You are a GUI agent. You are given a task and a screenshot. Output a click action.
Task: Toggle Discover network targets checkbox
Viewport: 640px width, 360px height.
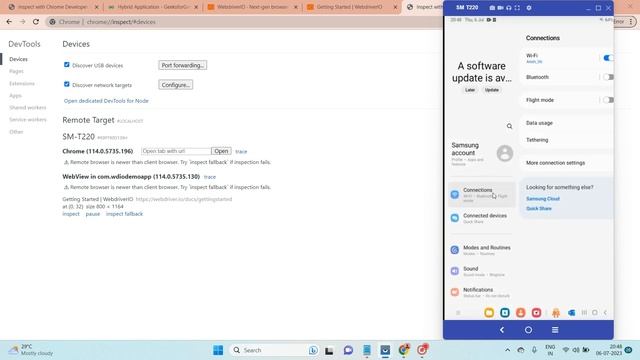point(67,84)
